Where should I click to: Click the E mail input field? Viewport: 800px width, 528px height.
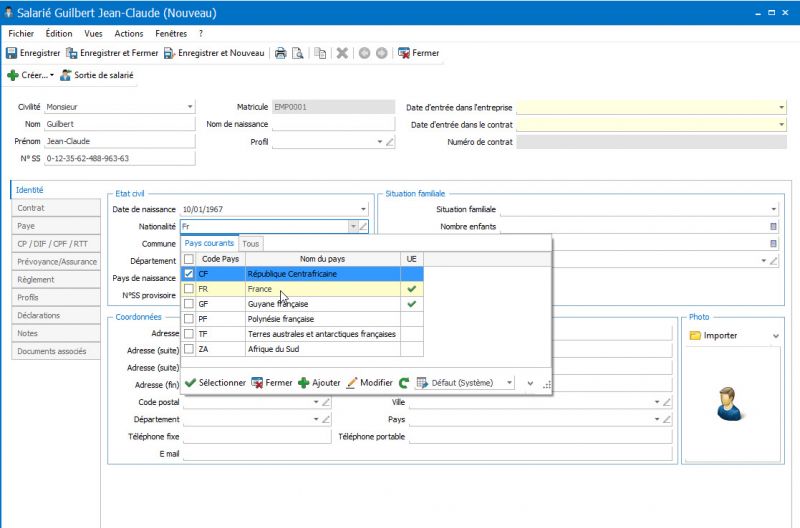[427, 454]
